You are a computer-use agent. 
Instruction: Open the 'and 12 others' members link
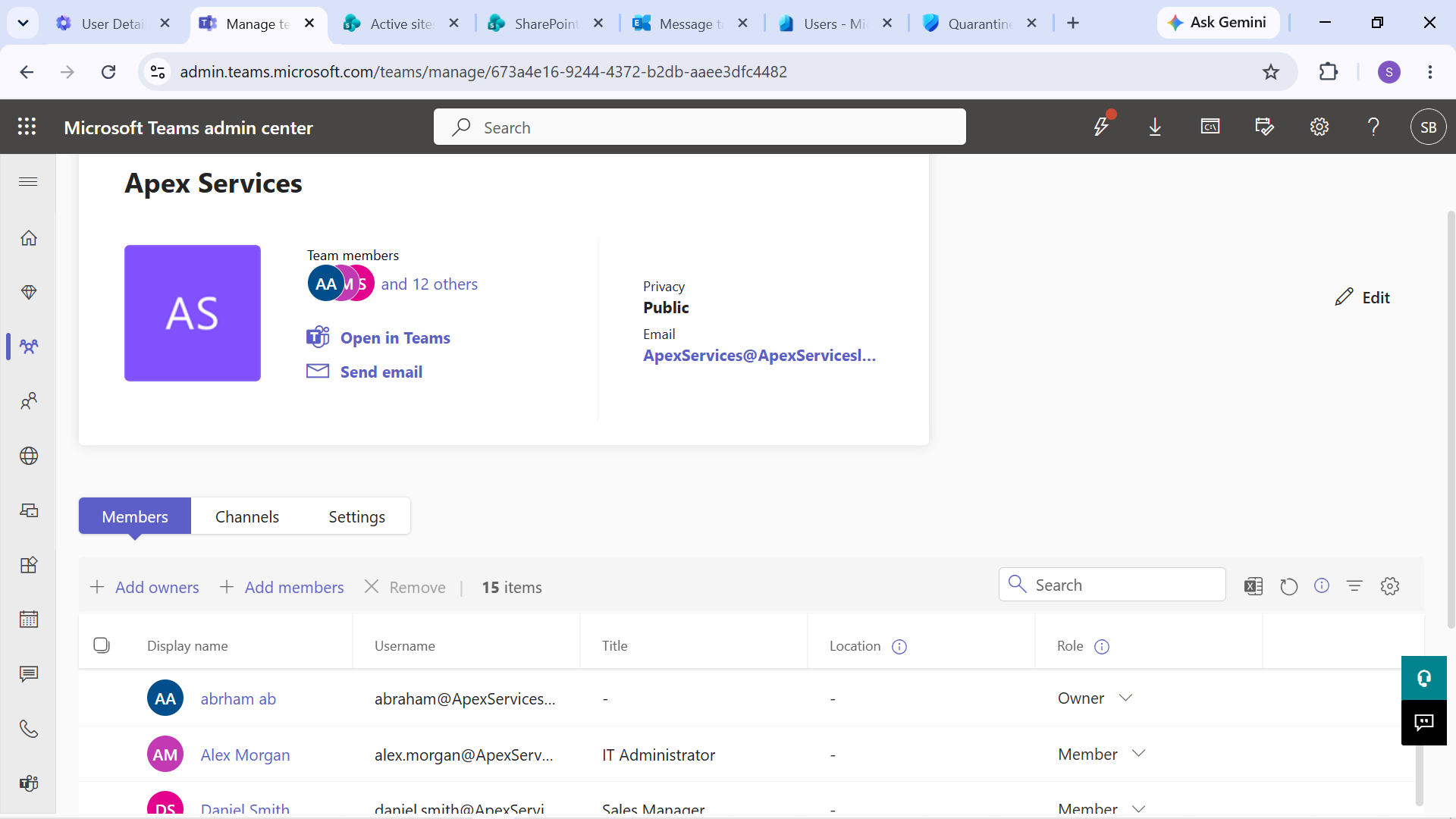[429, 284]
